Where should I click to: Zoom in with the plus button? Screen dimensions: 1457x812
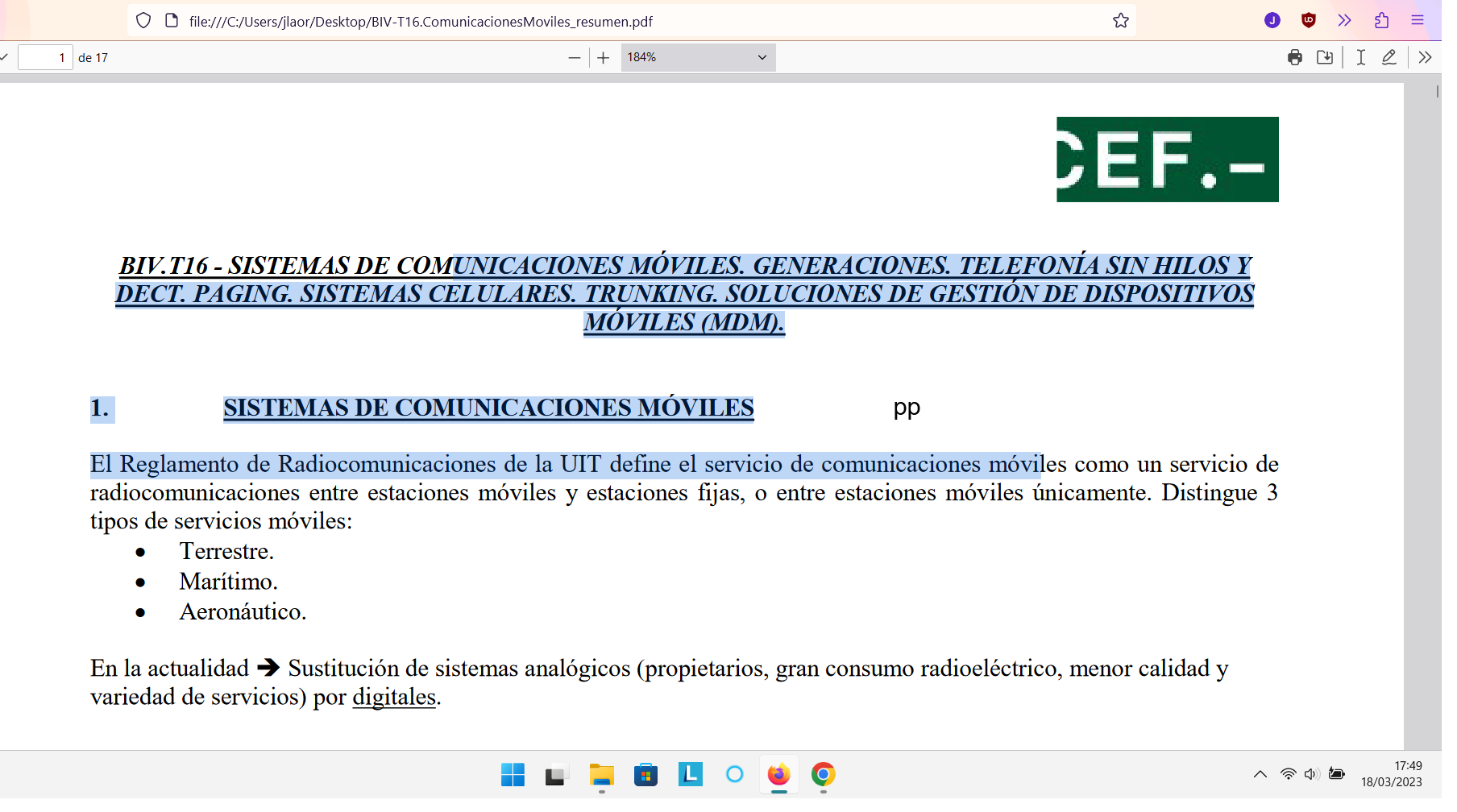[603, 57]
